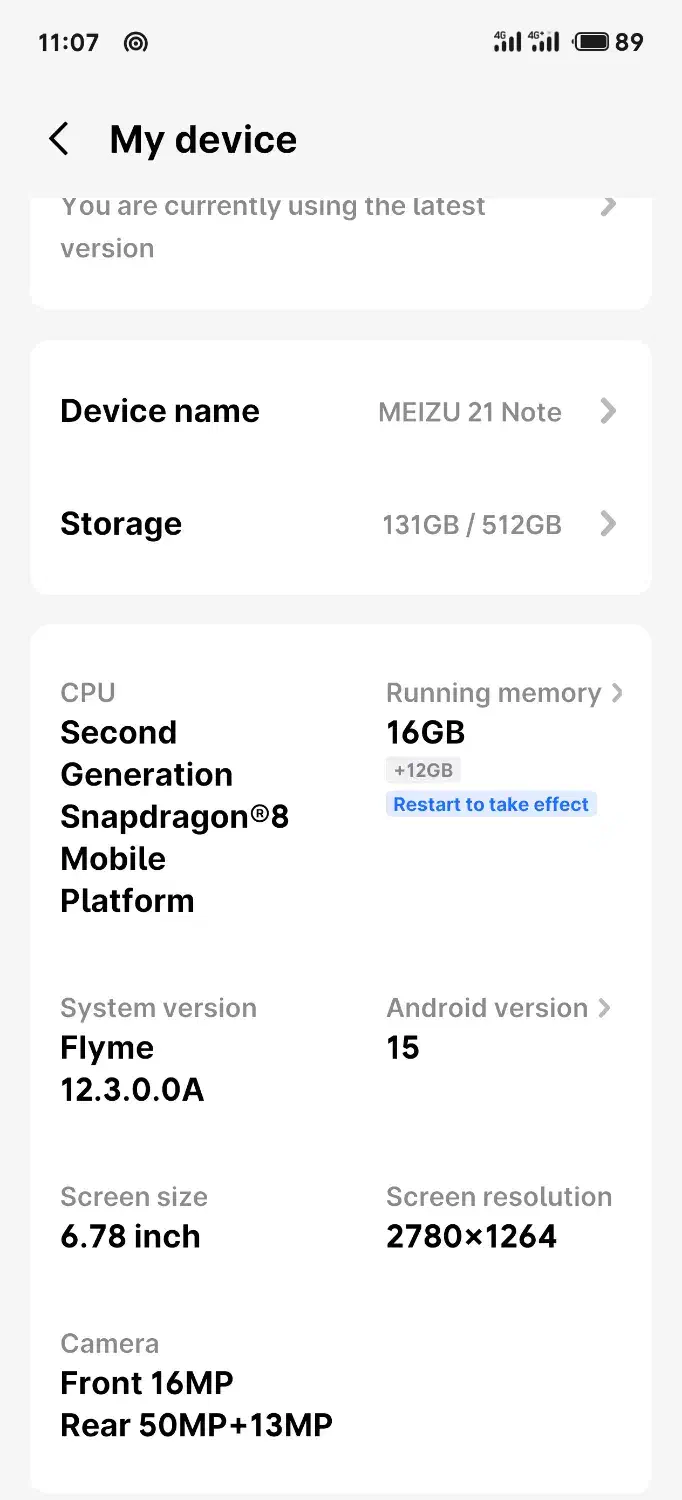
Task: Tap the Snapdragon CPU information text
Action: coord(174,816)
